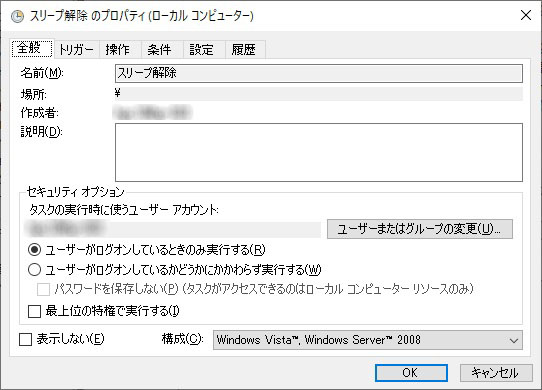The width and height of the screenshot is (542, 390).
Task: Confirm with the OK button
Action: coord(411,373)
